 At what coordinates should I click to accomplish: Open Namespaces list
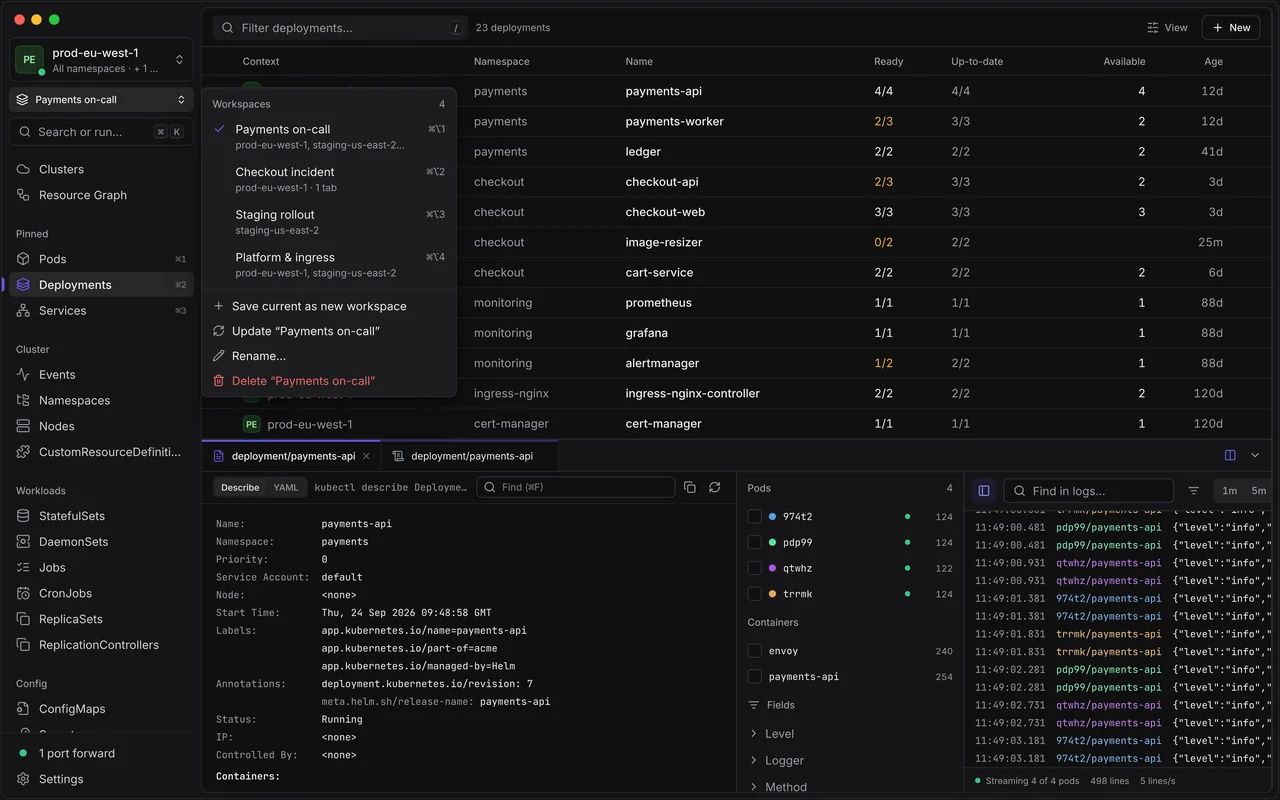pyautogui.click(x=101, y=400)
